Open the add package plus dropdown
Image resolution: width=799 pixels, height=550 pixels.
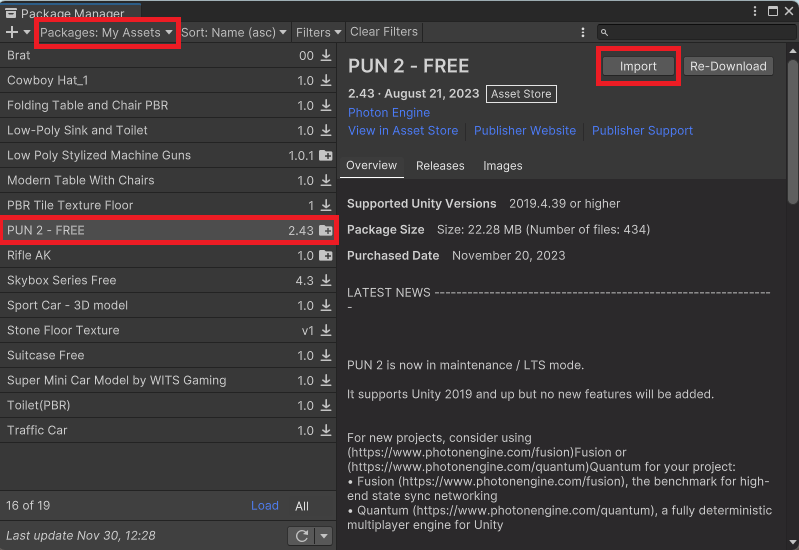(17, 32)
